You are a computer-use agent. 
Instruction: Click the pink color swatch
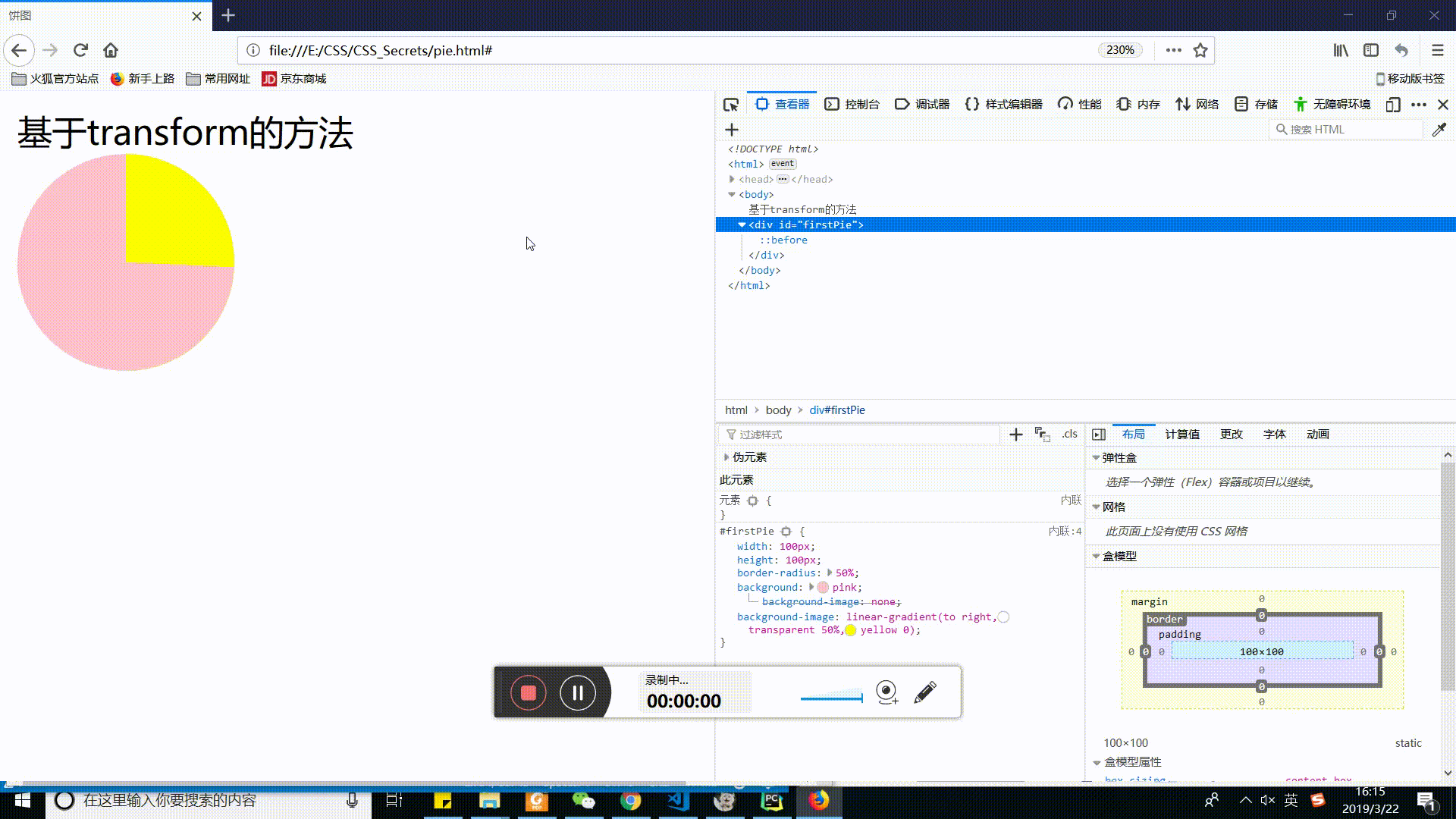823,588
